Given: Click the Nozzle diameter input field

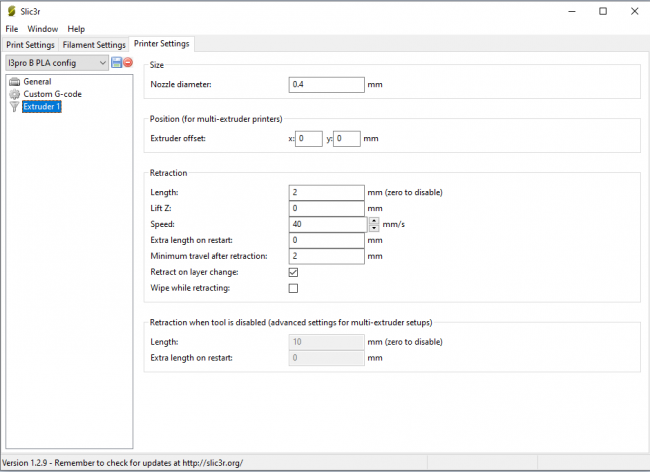Looking at the screenshot, I should pyautogui.click(x=326, y=85).
